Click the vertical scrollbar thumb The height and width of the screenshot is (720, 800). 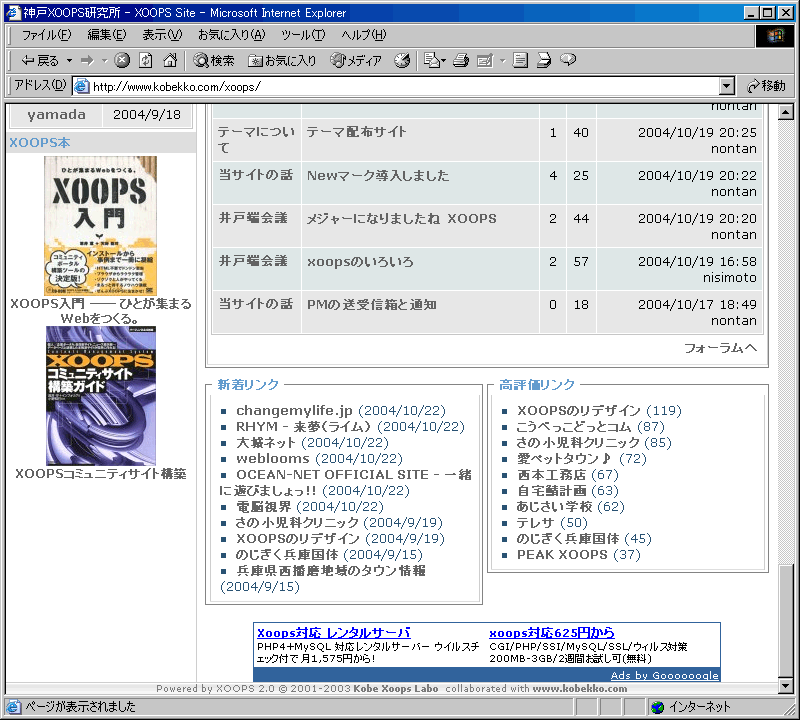click(786, 620)
